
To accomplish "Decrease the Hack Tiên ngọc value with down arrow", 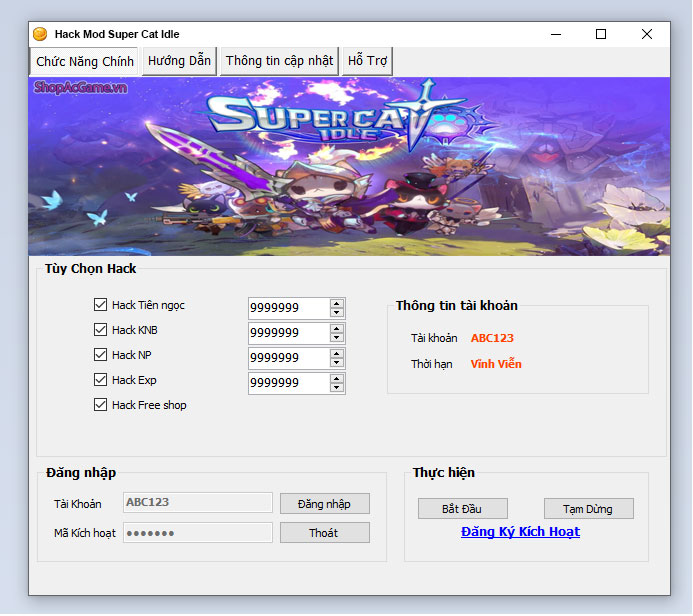I will coord(337,312).
